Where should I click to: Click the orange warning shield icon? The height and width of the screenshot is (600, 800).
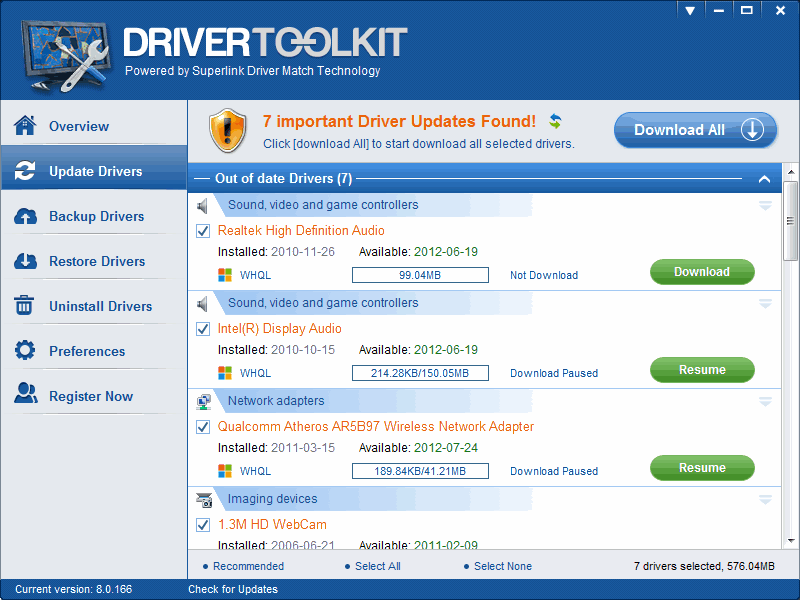[227, 131]
